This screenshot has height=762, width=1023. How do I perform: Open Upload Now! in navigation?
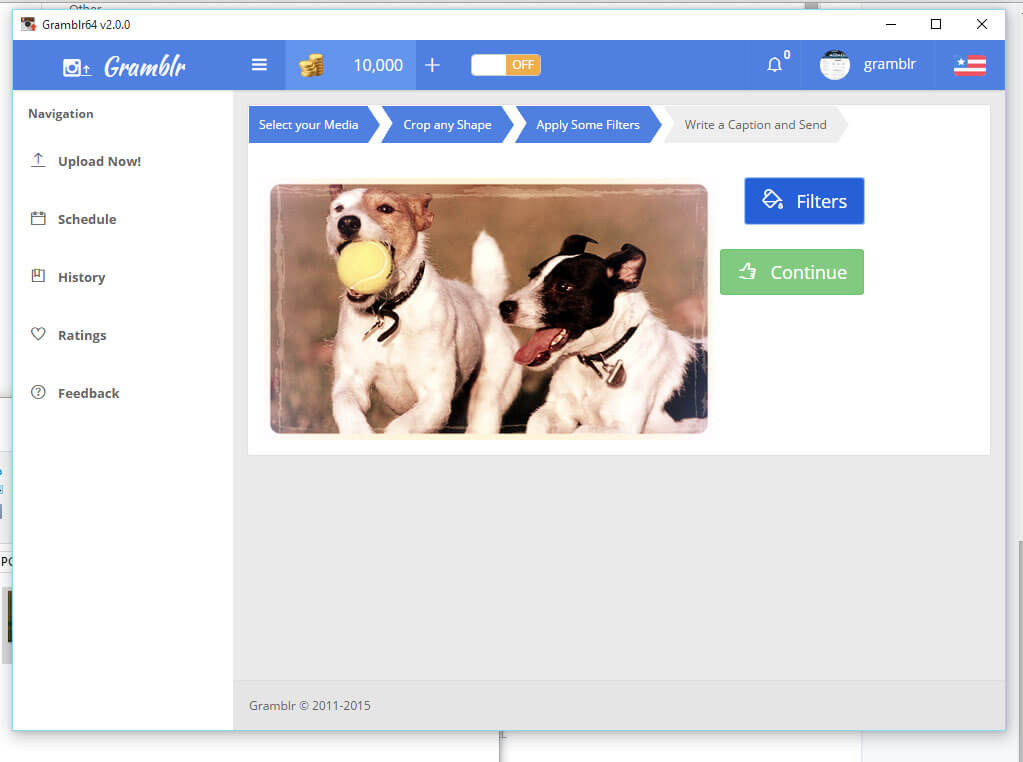point(98,161)
